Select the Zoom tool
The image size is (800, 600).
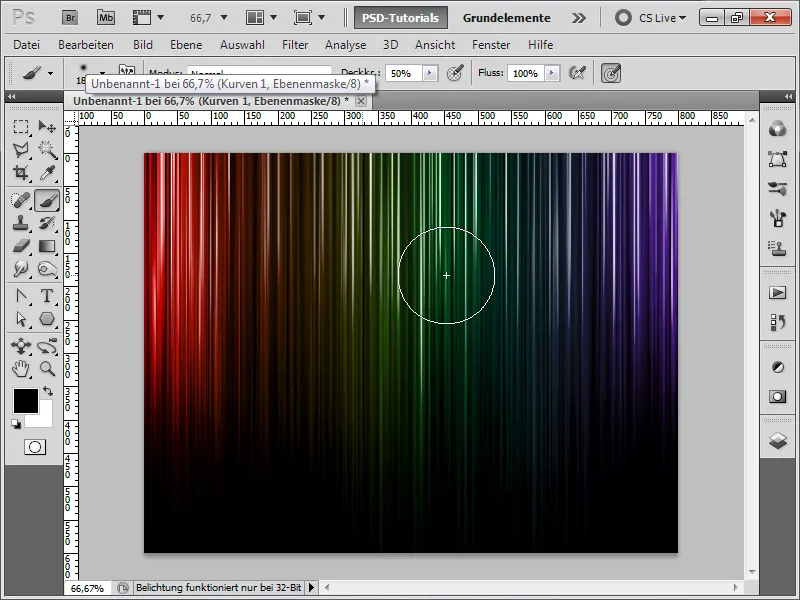tap(47, 369)
